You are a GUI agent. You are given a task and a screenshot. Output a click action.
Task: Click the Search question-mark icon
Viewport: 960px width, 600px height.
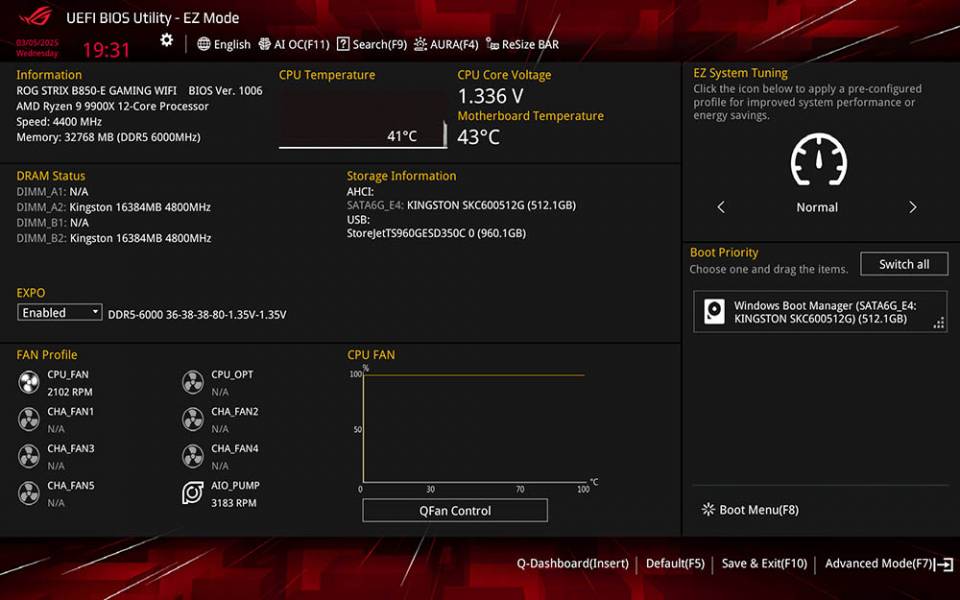point(343,44)
